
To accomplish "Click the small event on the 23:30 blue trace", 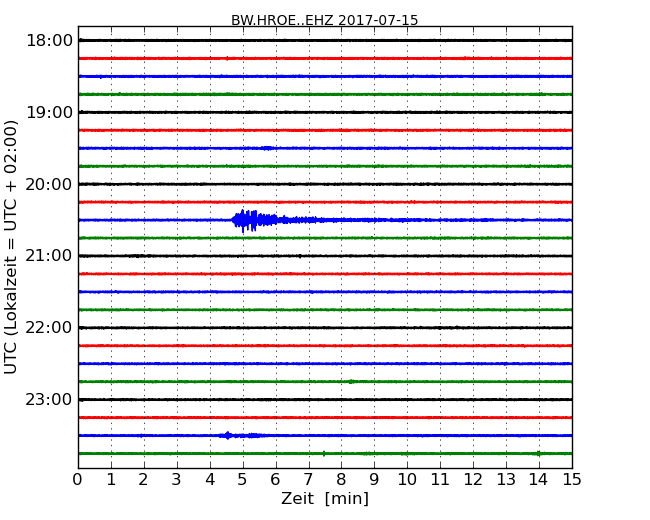I will click(x=243, y=435).
